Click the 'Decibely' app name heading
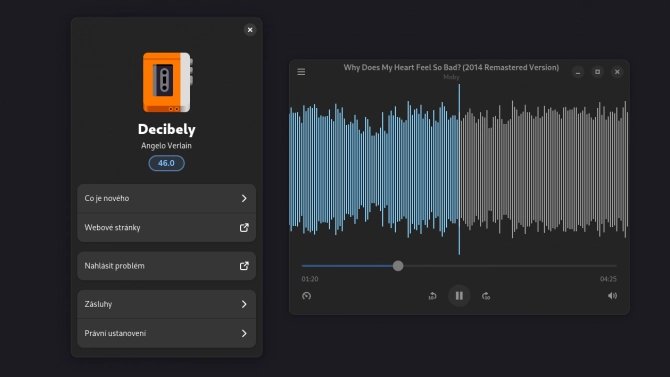Viewport: 670px width, 377px height. pos(167,129)
